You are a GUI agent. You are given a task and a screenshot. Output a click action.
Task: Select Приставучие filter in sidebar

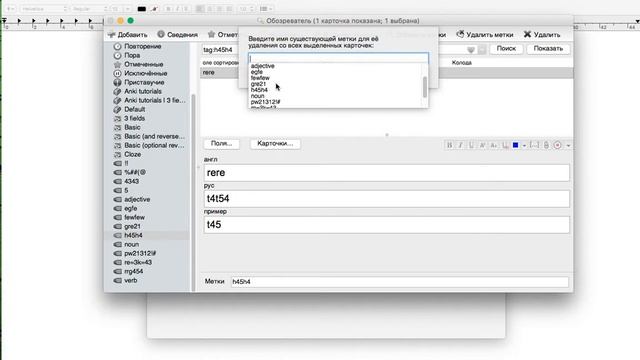[x=139, y=82]
